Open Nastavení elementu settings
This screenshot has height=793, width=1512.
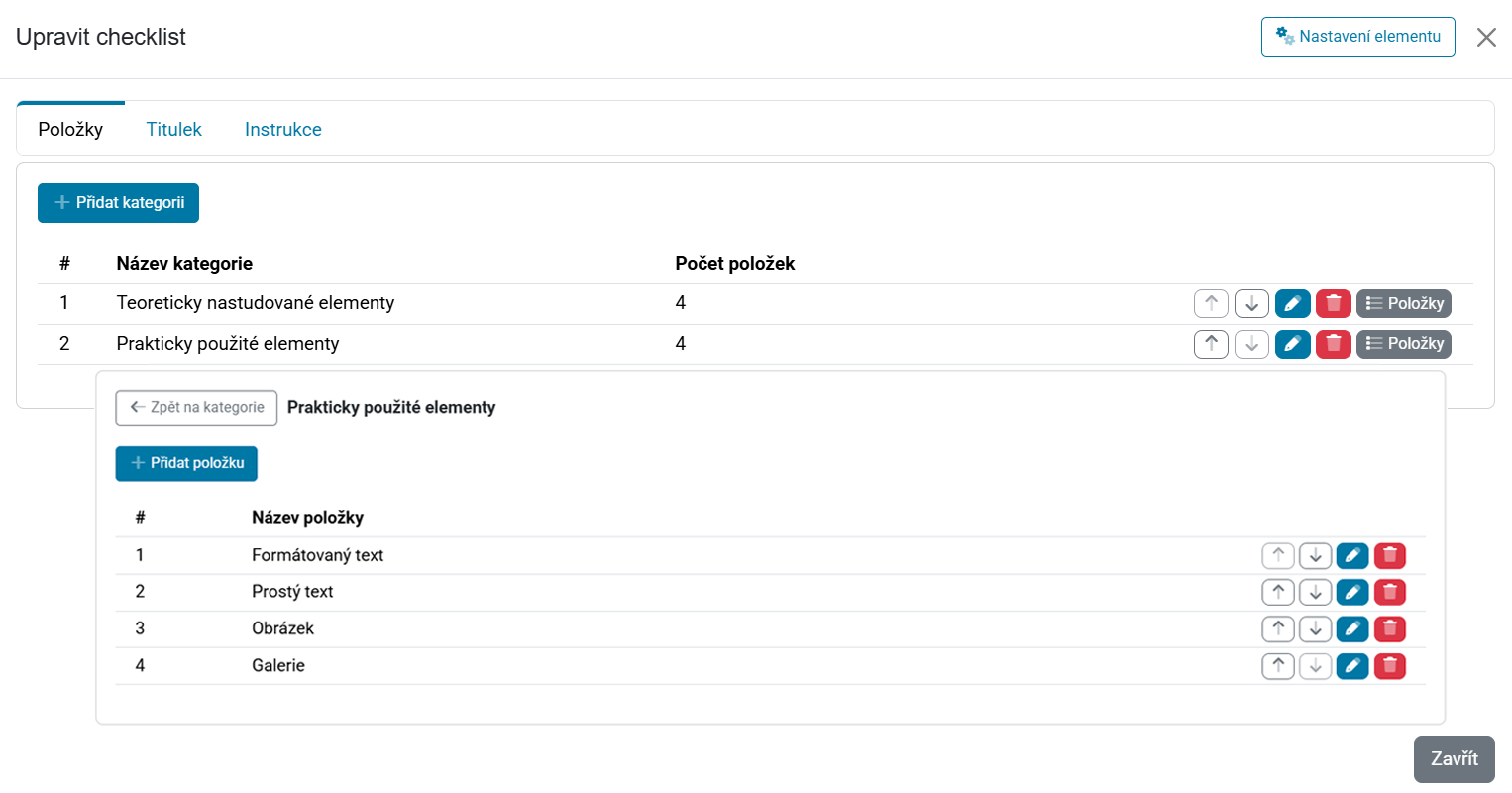[1358, 37]
